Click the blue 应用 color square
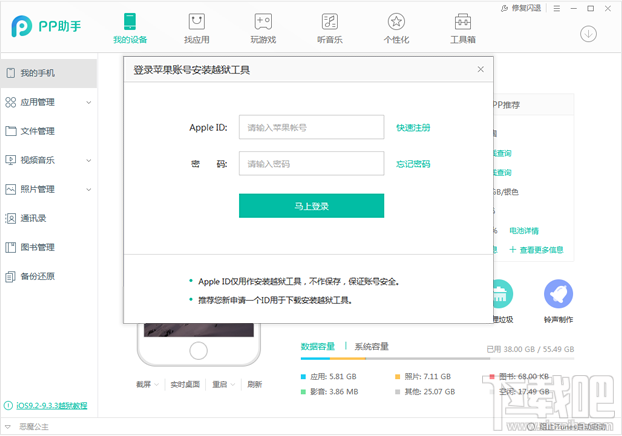The height and width of the screenshot is (436, 622). [x=303, y=376]
